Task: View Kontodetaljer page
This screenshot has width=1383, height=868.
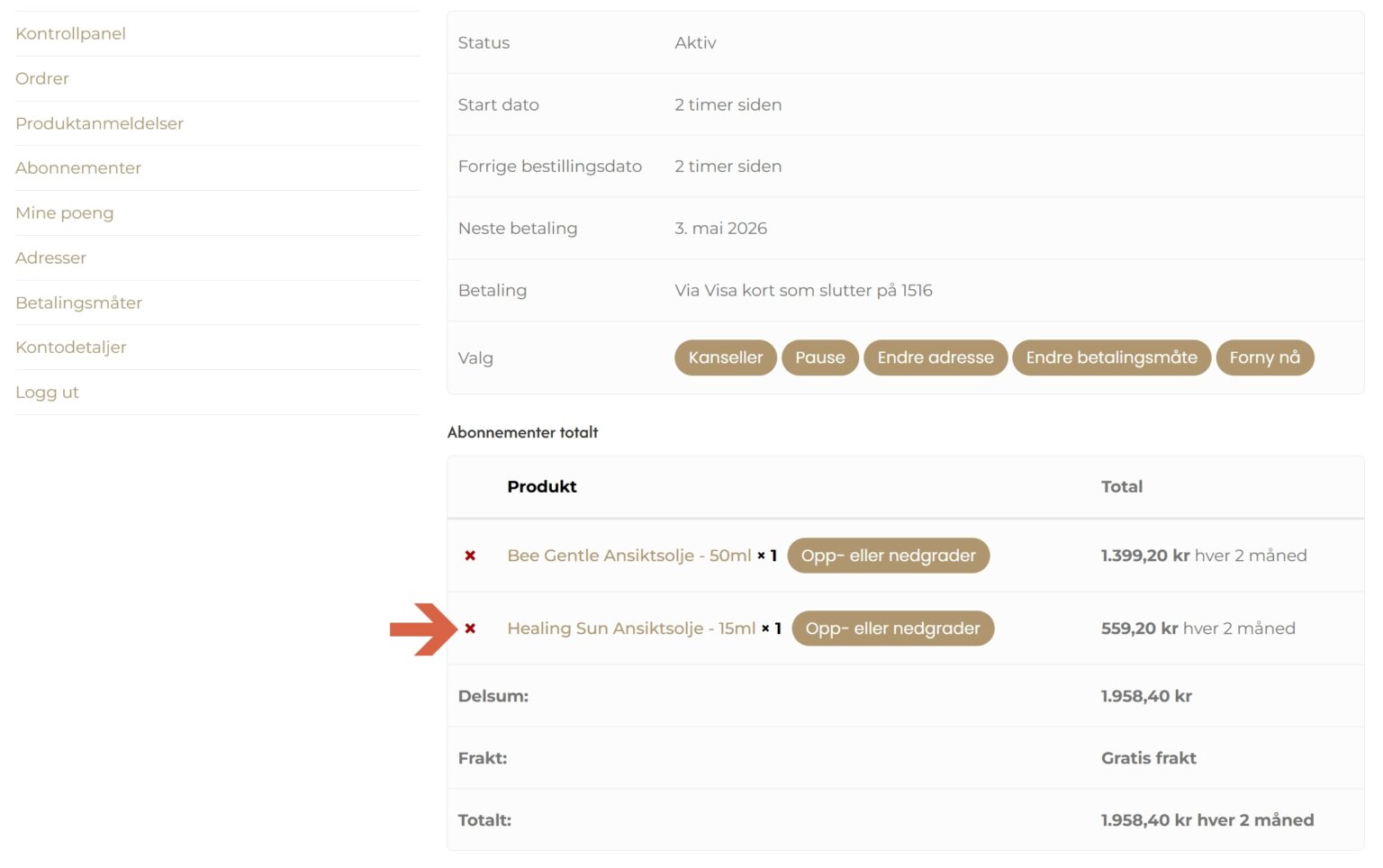Action: pyautogui.click(x=71, y=348)
